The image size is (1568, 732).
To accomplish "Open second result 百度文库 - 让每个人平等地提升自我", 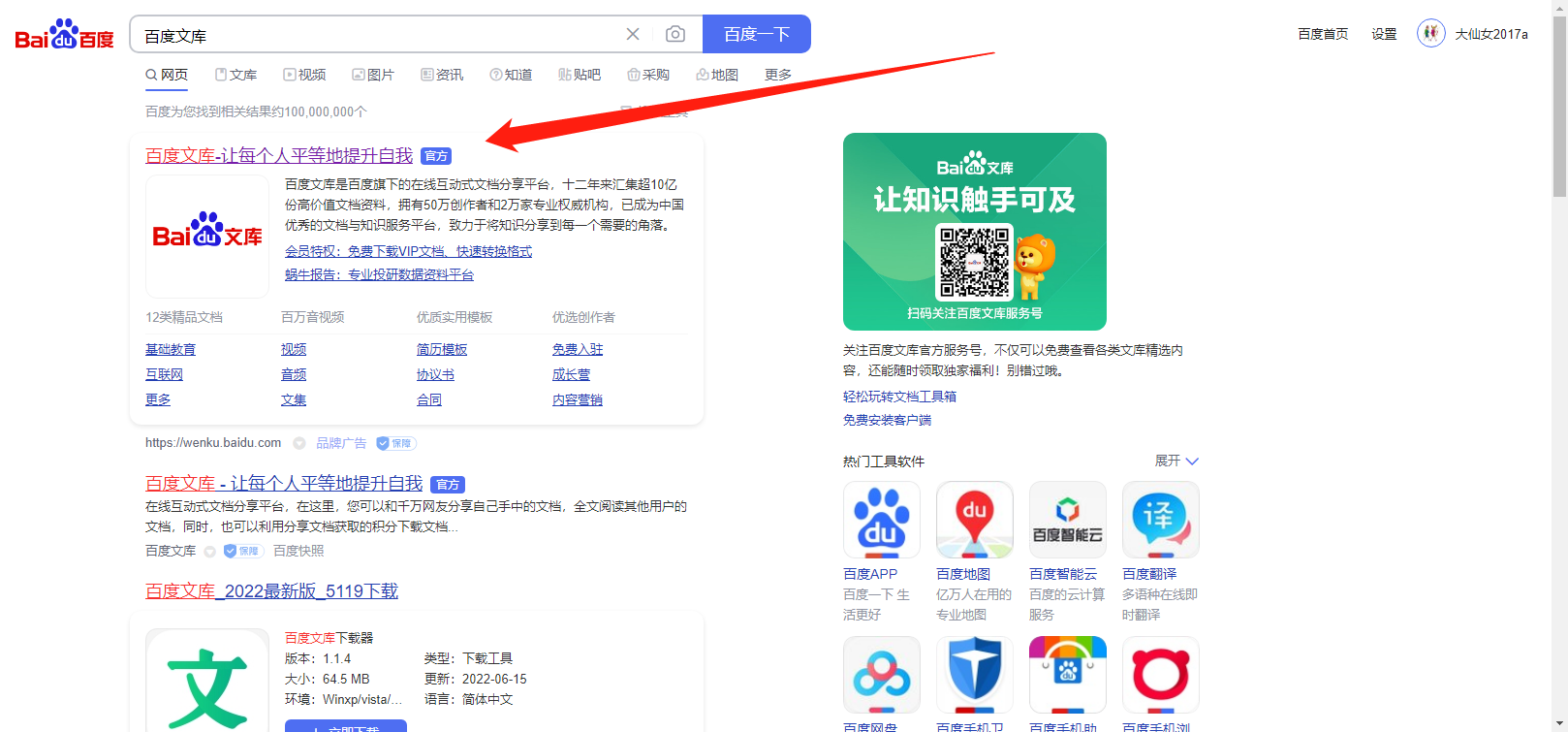I will pyautogui.click(x=284, y=483).
